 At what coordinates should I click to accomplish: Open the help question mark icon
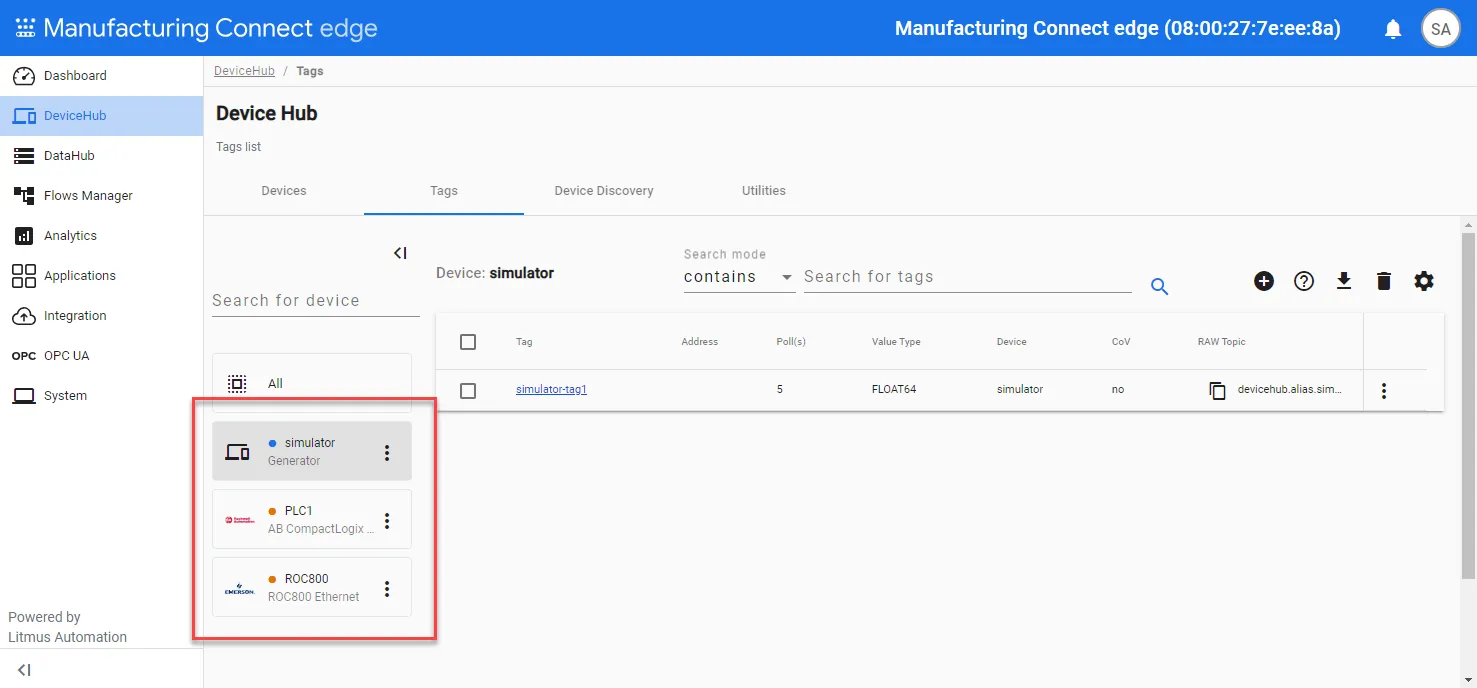tap(1304, 281)
